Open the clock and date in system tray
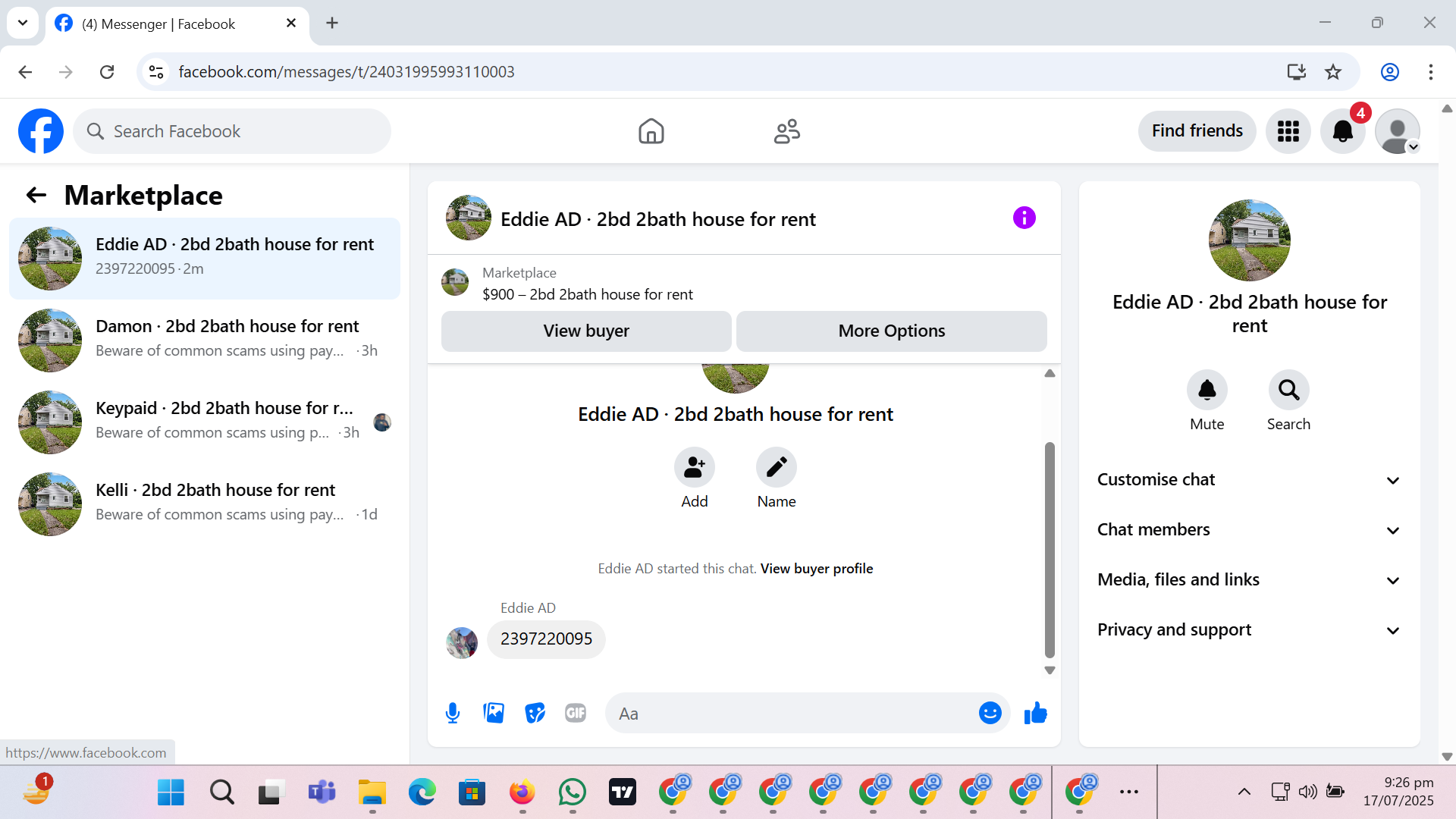The image size is (1456, 819). click(1398, 792)
